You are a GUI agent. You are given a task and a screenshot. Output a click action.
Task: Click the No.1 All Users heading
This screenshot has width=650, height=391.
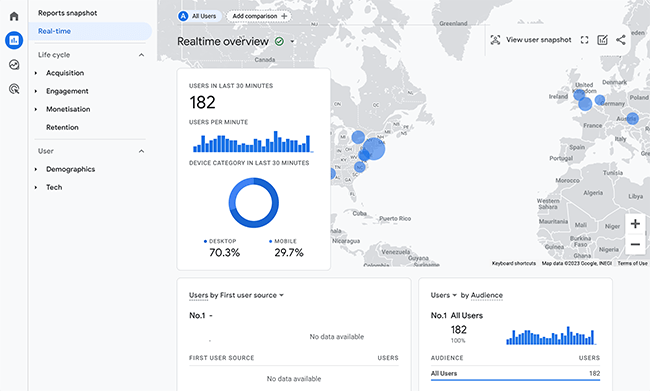click(456, 316)
